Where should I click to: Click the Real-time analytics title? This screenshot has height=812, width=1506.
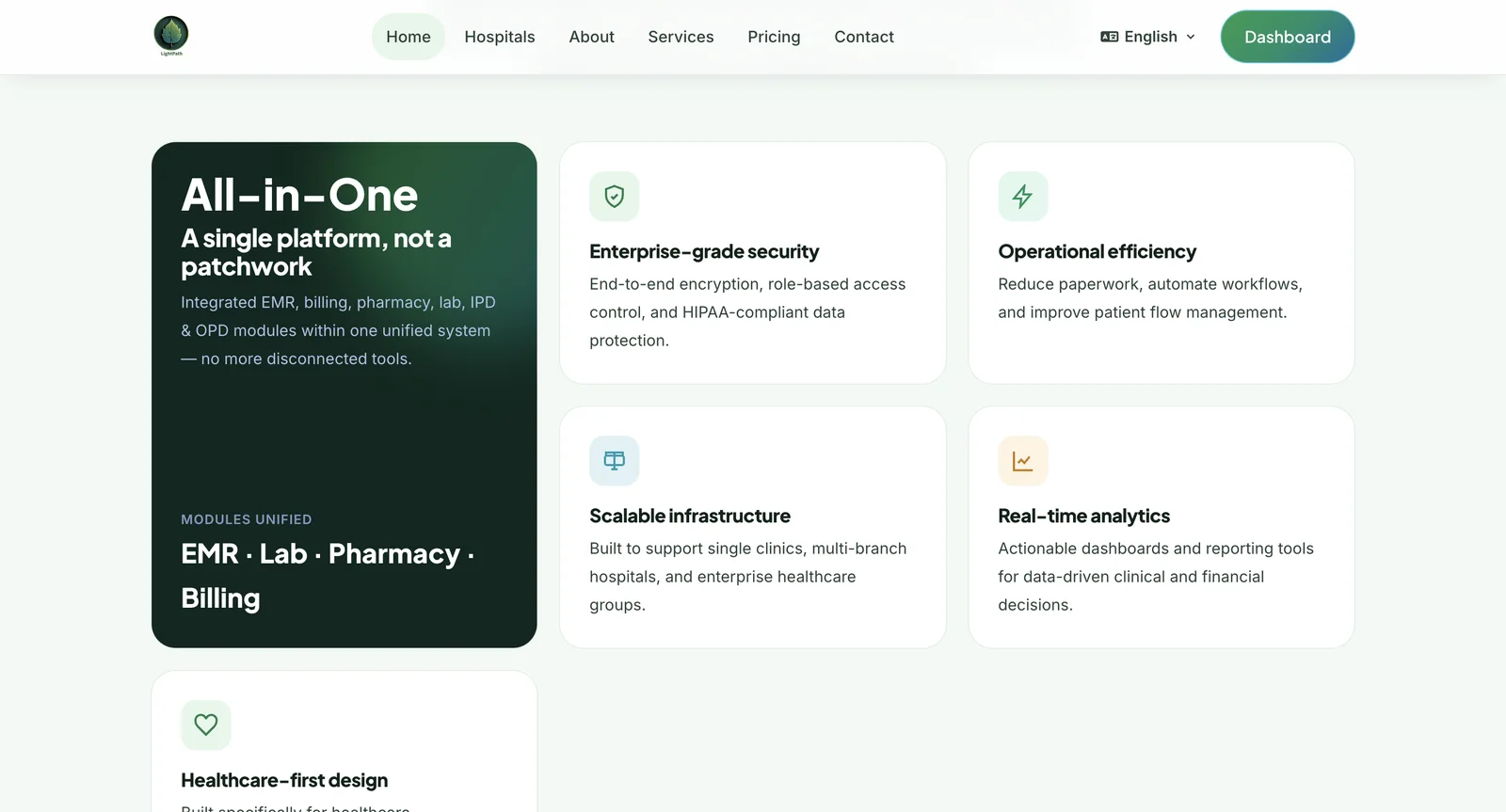point(1084,516)
